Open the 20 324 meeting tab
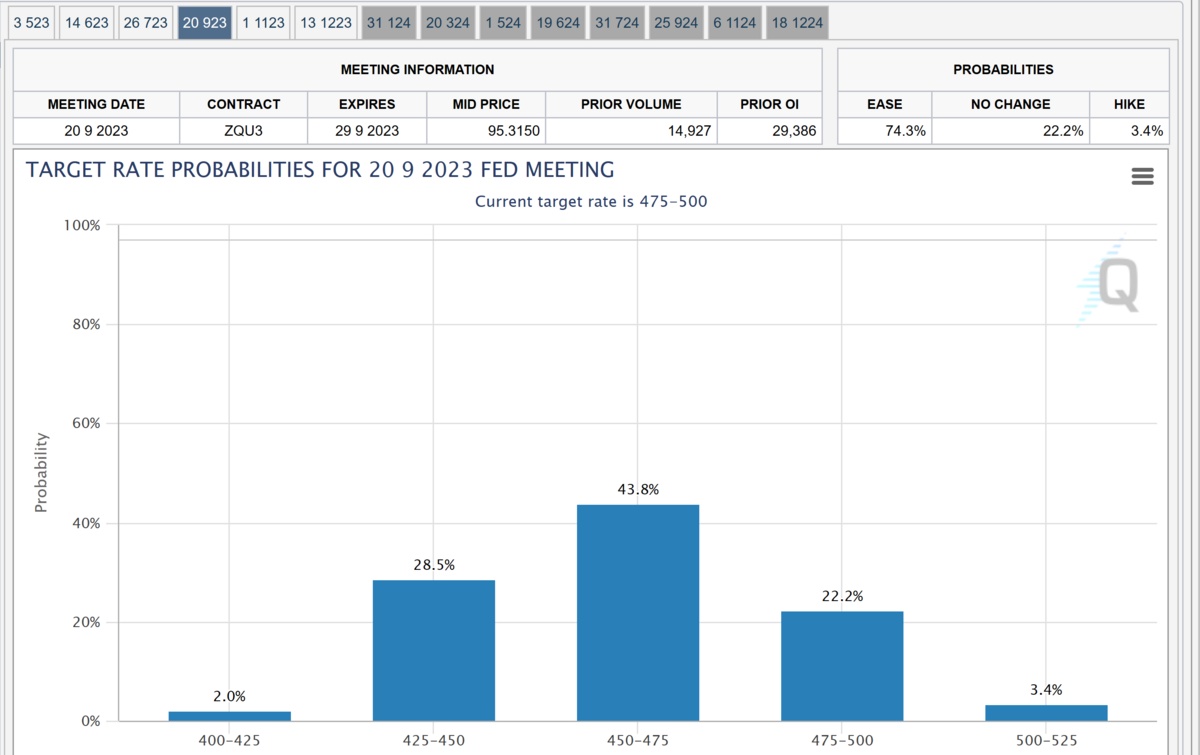Viewport: 1200px width, 755px height. (447, 22)
